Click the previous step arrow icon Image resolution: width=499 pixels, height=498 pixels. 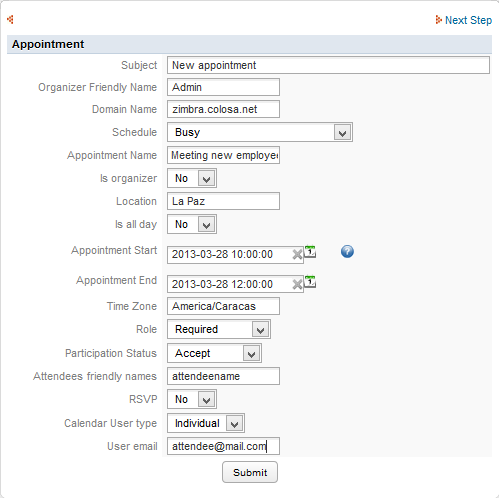pos(10,20)
